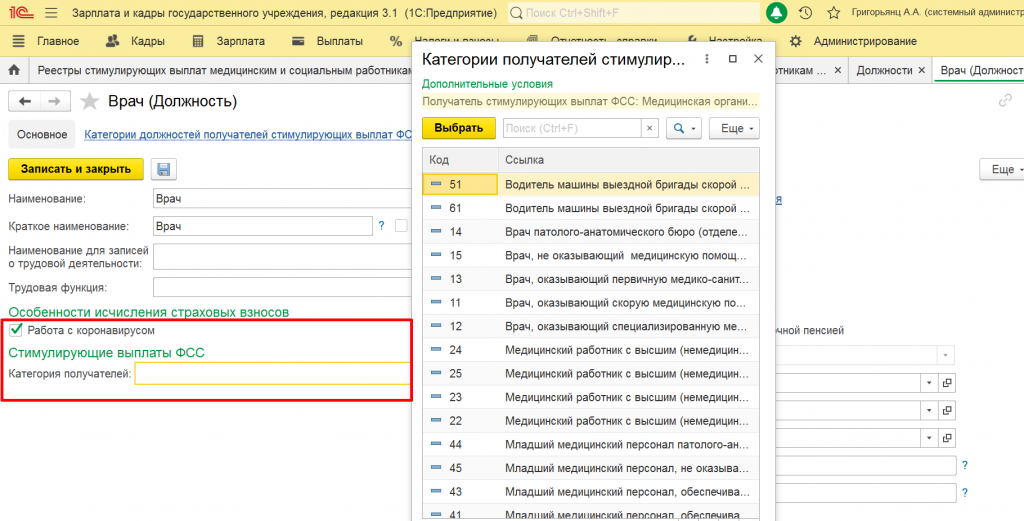Viewport: 1024px width, 521px height.
Task: Click the notifications bell icon
Action: pyautogui.click(x=777, y=13)
